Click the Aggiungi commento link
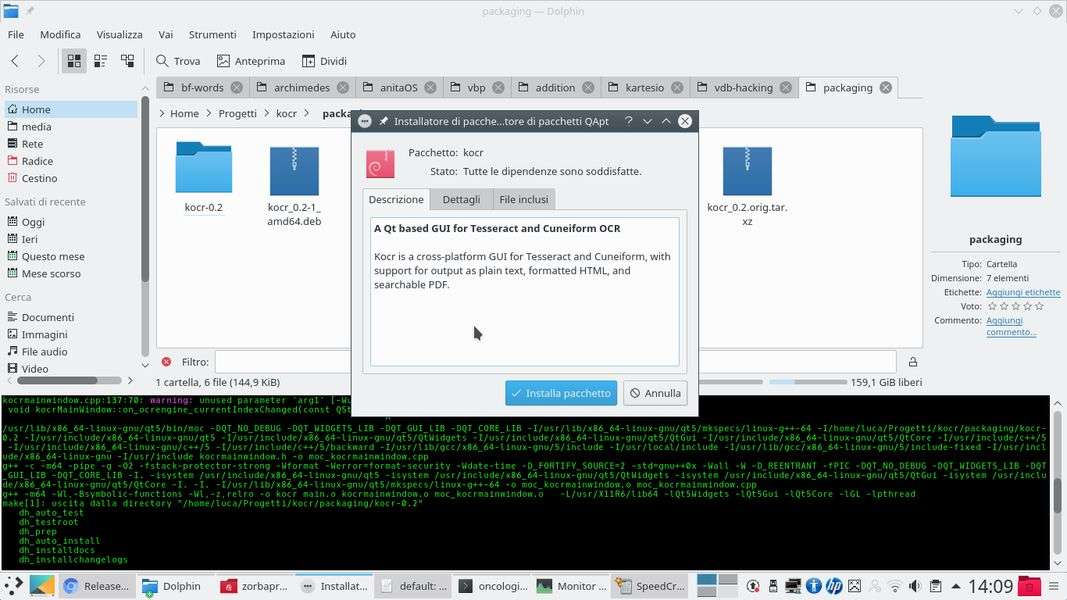The width and height of the screenshot is (1067, 600). tap(1011, 327)
